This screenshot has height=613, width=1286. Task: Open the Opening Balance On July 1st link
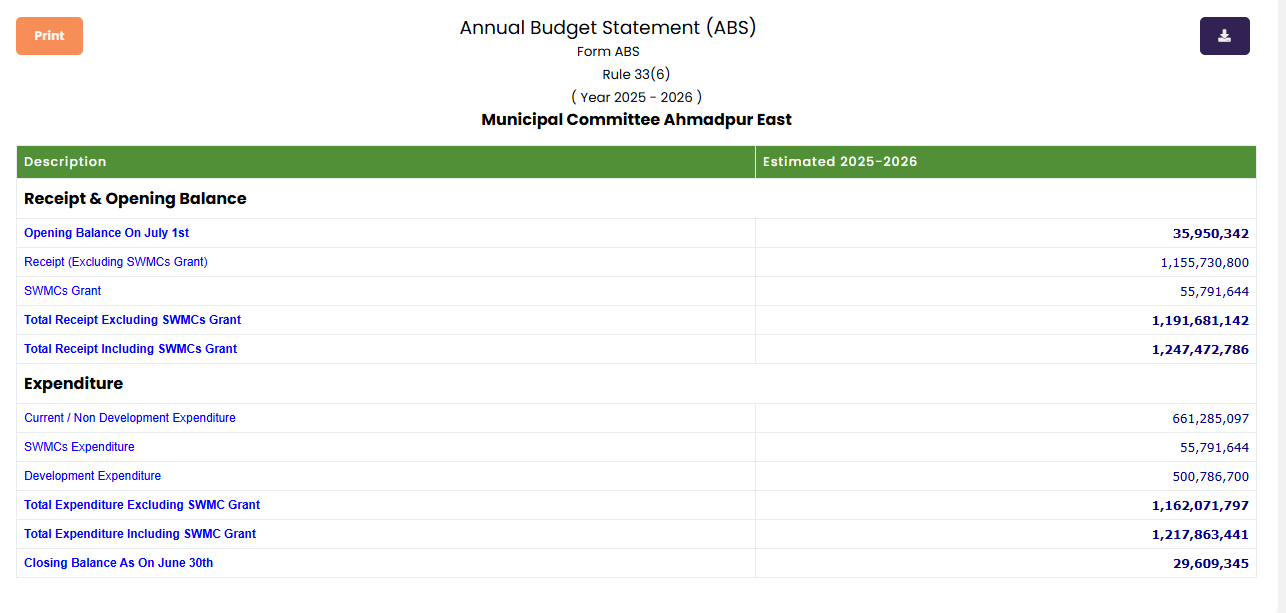[106, 233]
